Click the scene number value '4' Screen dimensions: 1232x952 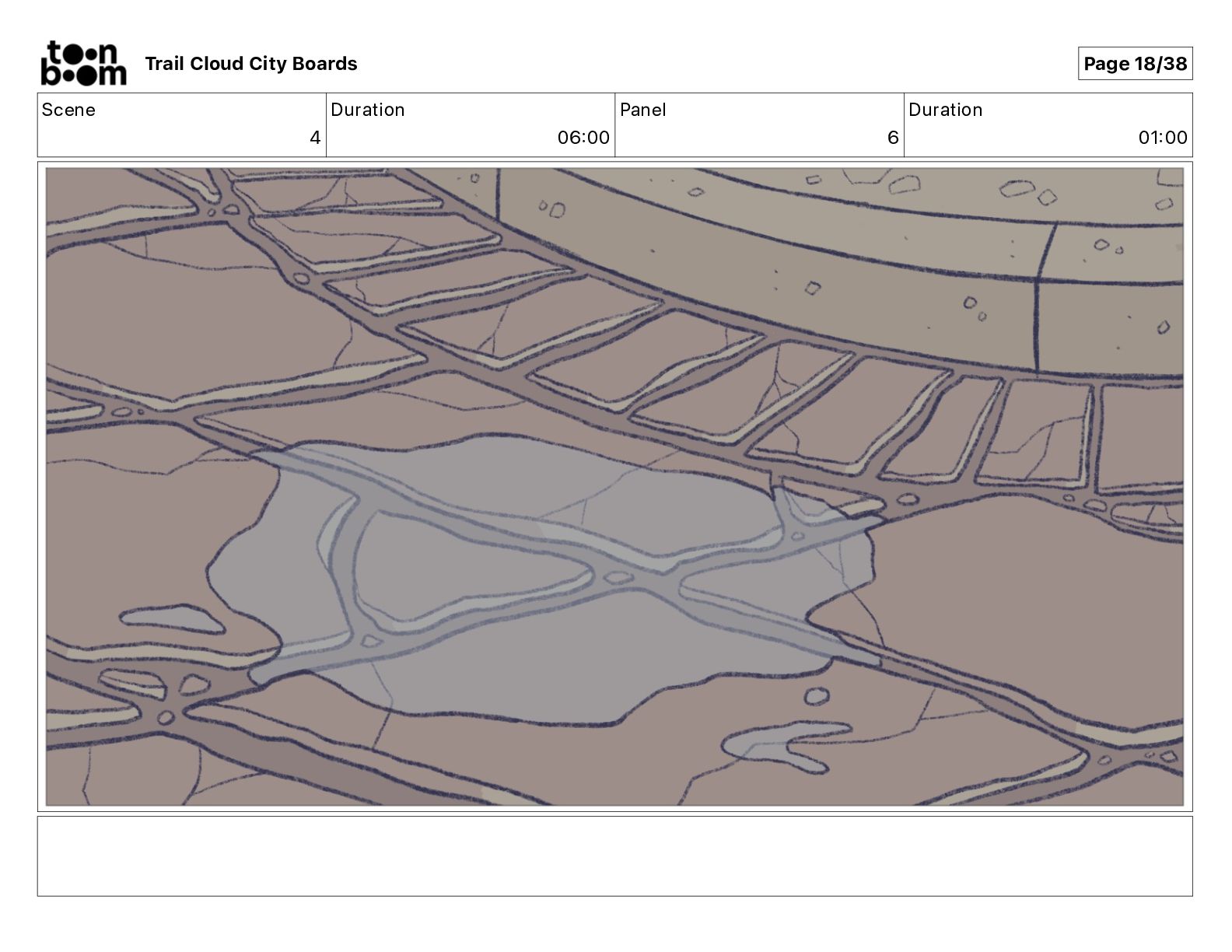click(315, 138)
